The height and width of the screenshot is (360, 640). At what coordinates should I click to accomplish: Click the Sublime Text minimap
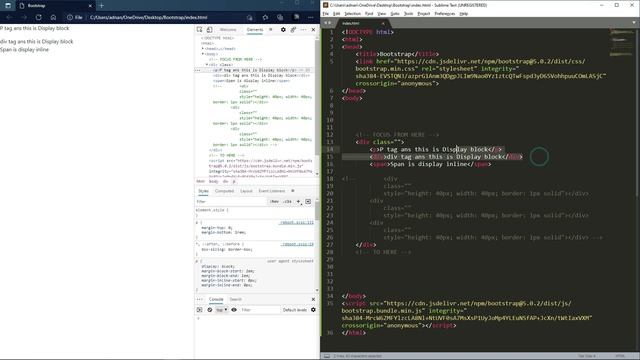pyautogui.click(x=621, y=43)
